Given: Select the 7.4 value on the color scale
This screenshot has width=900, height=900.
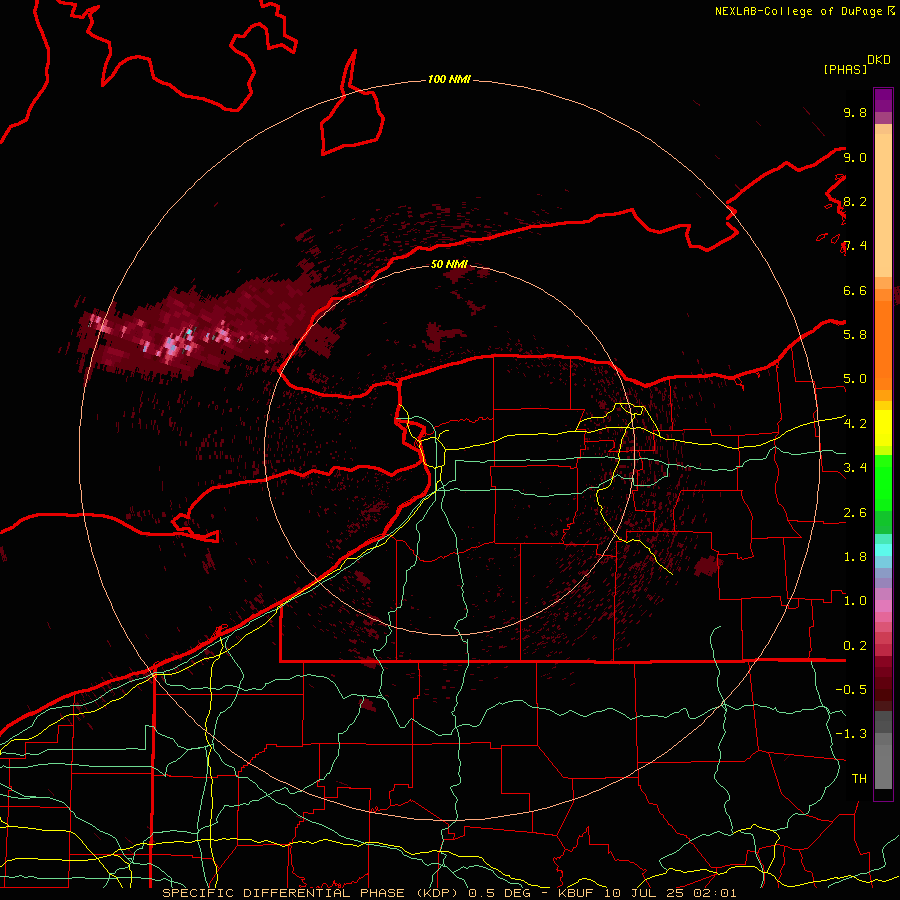Looking at the screenshot, I should 855,246.
